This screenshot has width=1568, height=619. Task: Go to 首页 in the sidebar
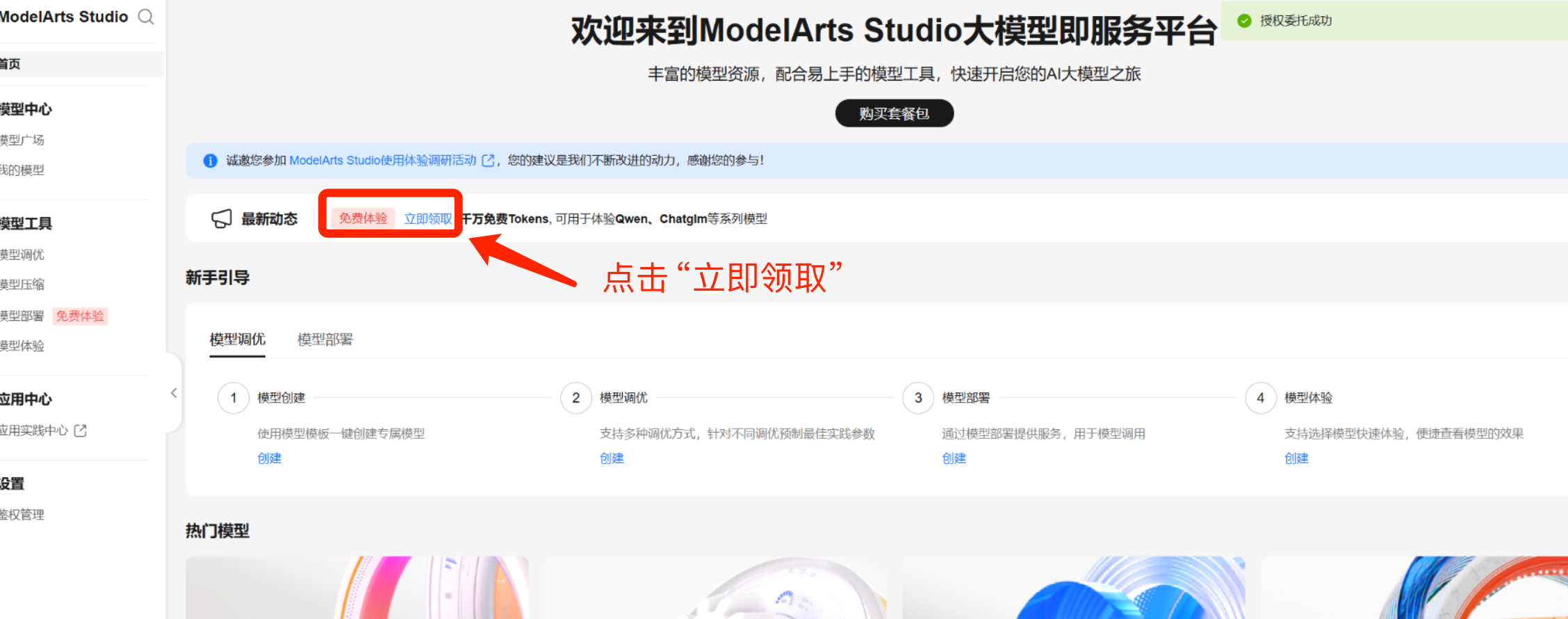pos(82,64)
